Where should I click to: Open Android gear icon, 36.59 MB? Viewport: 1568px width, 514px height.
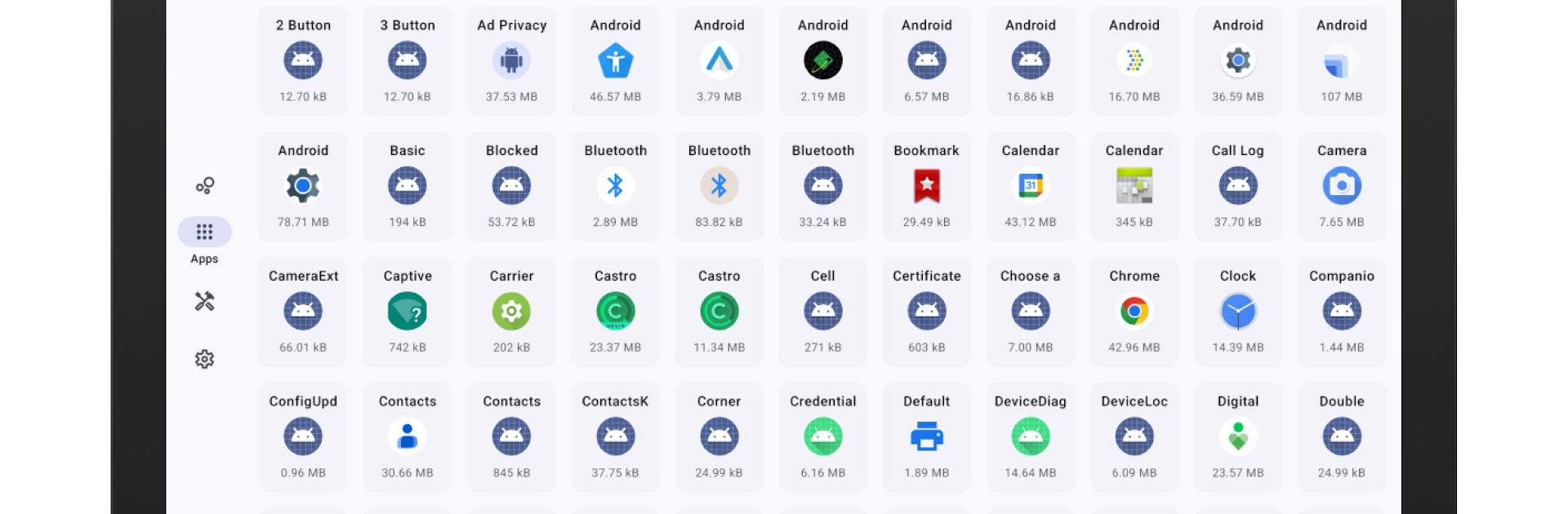pos(1238,60)
